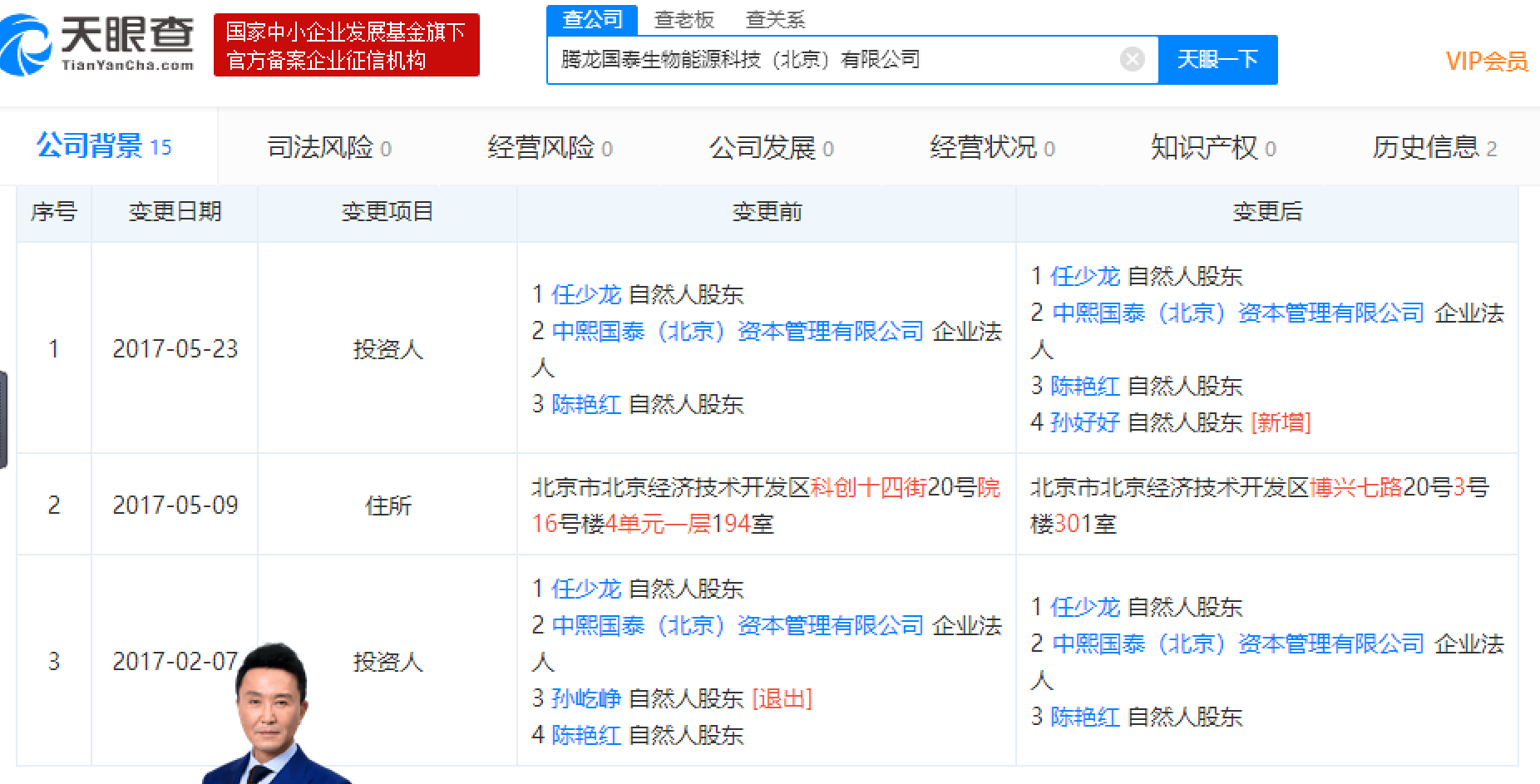The image size is (1540, 784).
Task: Click the red [退出] tag
Action: [782, 698]
